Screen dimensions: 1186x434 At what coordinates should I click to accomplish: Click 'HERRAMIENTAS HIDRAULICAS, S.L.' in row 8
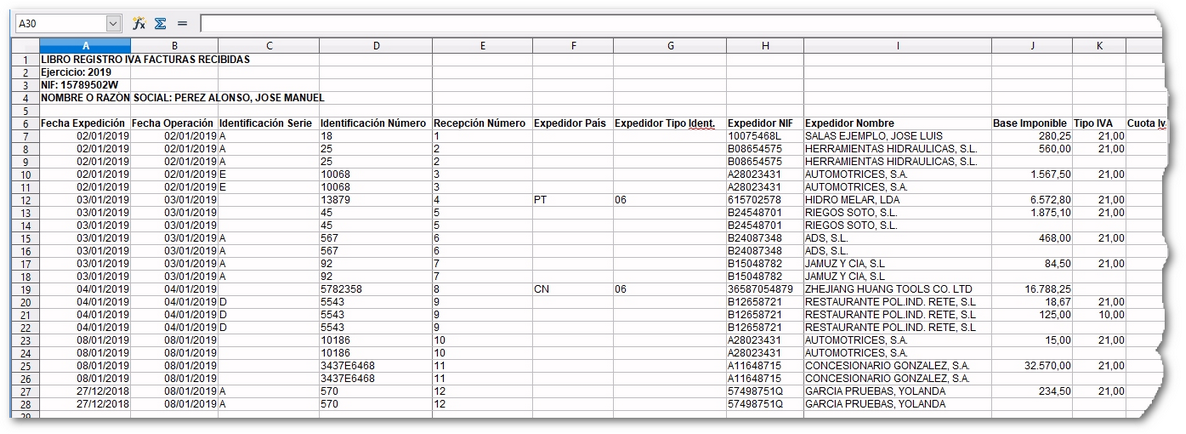892,149
